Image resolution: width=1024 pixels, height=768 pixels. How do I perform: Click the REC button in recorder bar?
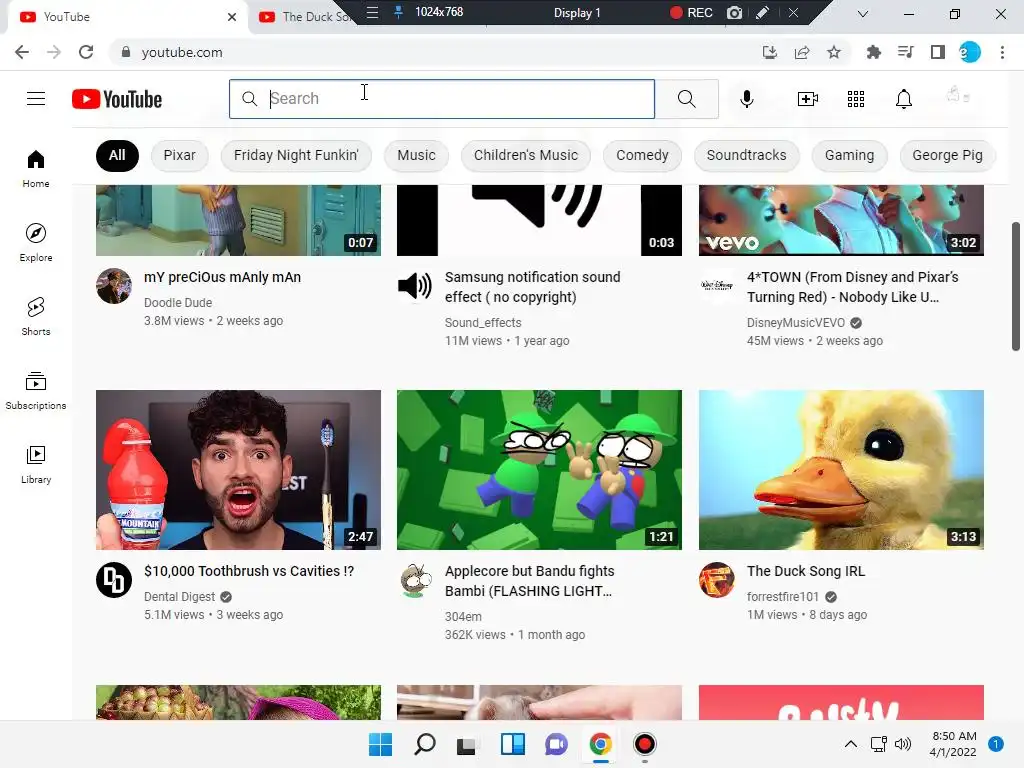pyautogui.click(x=691, y=12)
